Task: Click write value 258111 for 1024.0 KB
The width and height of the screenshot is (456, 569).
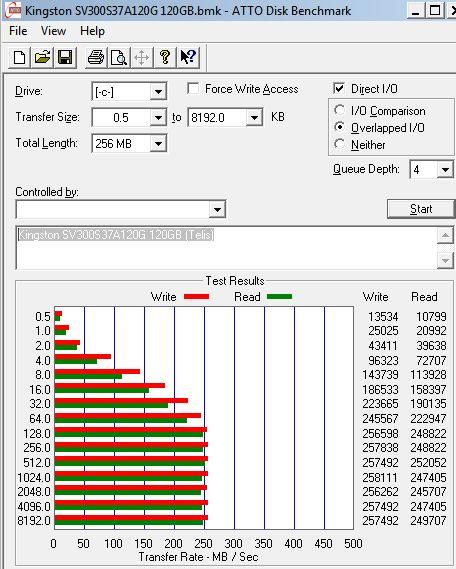Action: tap(380, 478)
